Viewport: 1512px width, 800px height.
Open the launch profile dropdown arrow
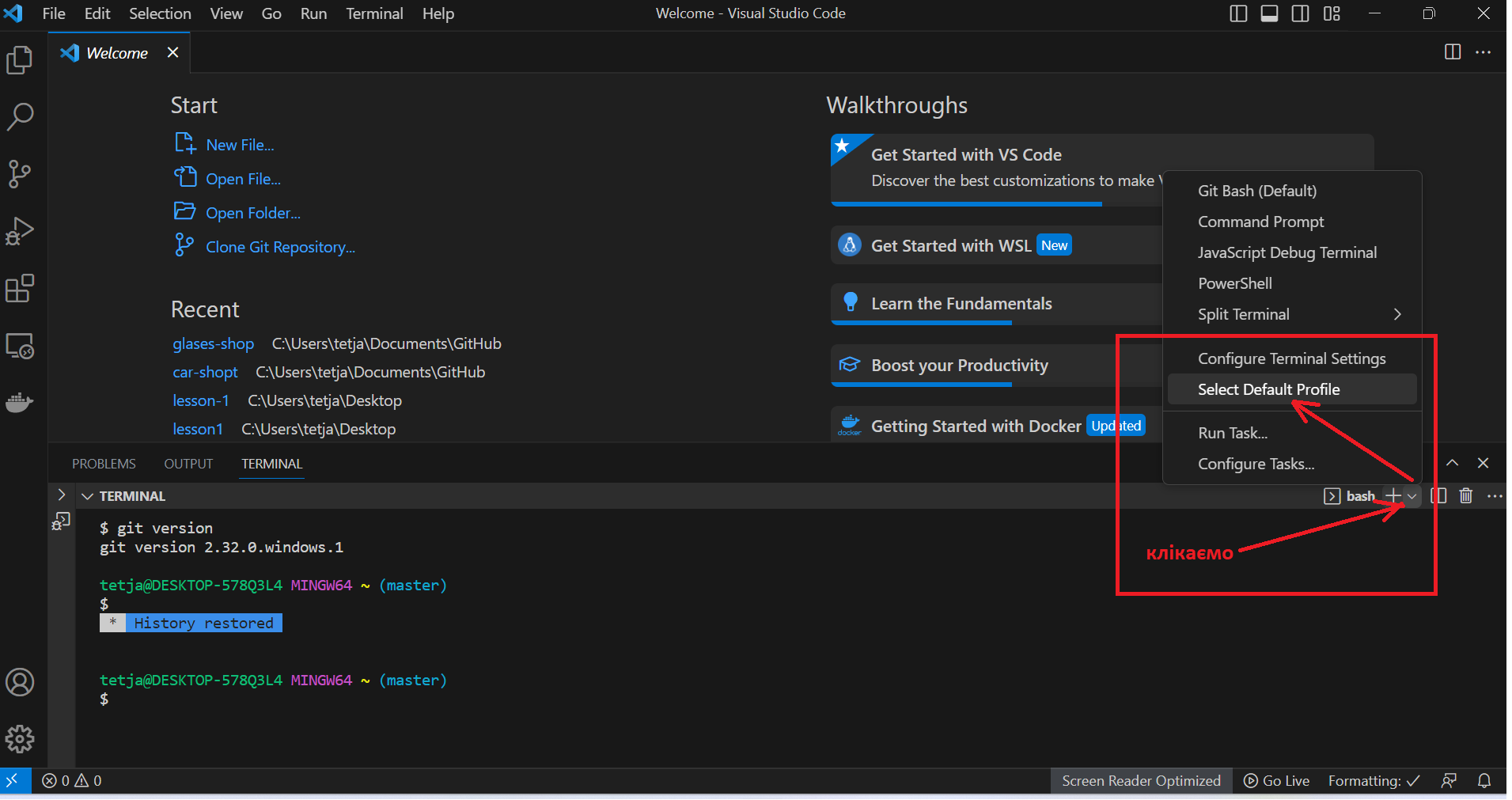pyautogui.click(x=1412, y=496)
